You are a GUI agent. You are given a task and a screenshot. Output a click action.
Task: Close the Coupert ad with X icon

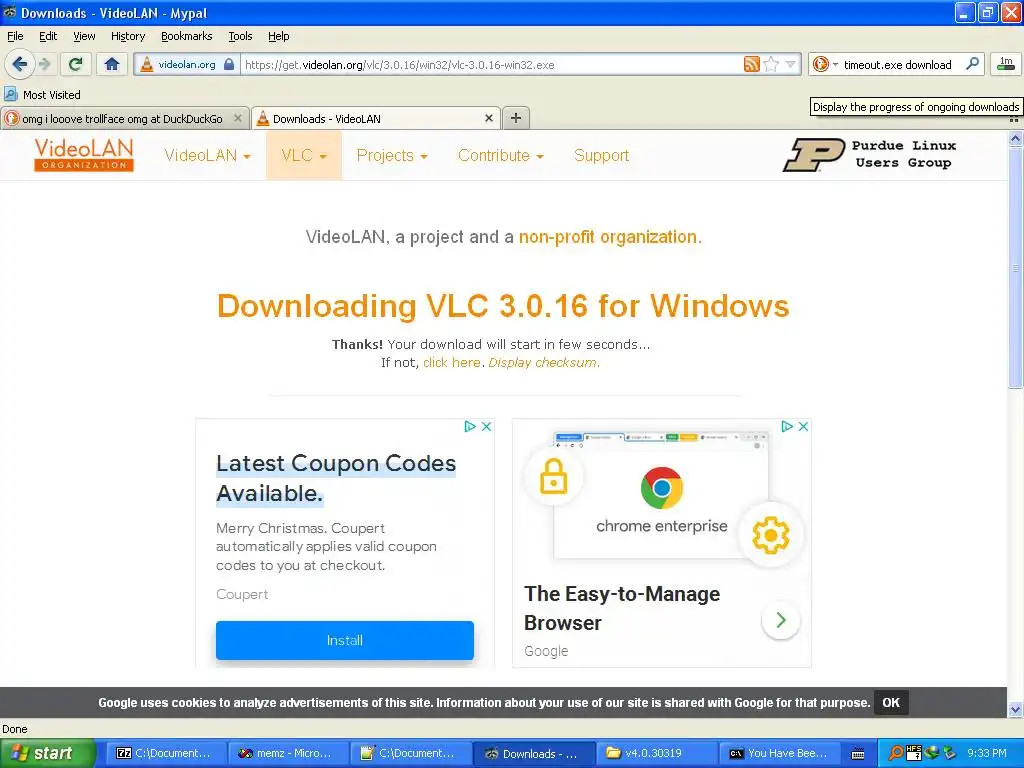click(487, 426)
